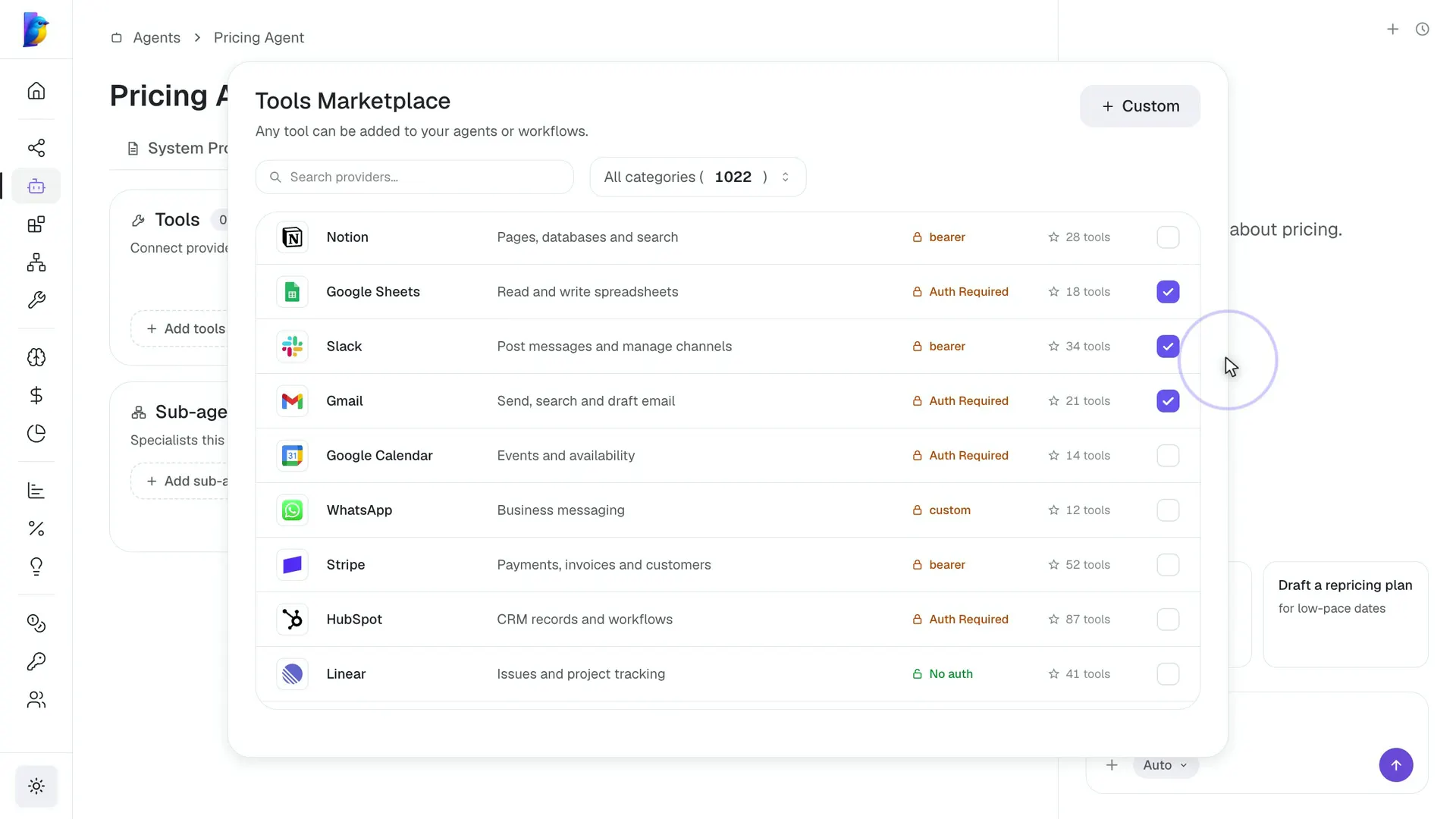Click the Notion provider icon
1456x819 pixels.
(x=292, y=237)
